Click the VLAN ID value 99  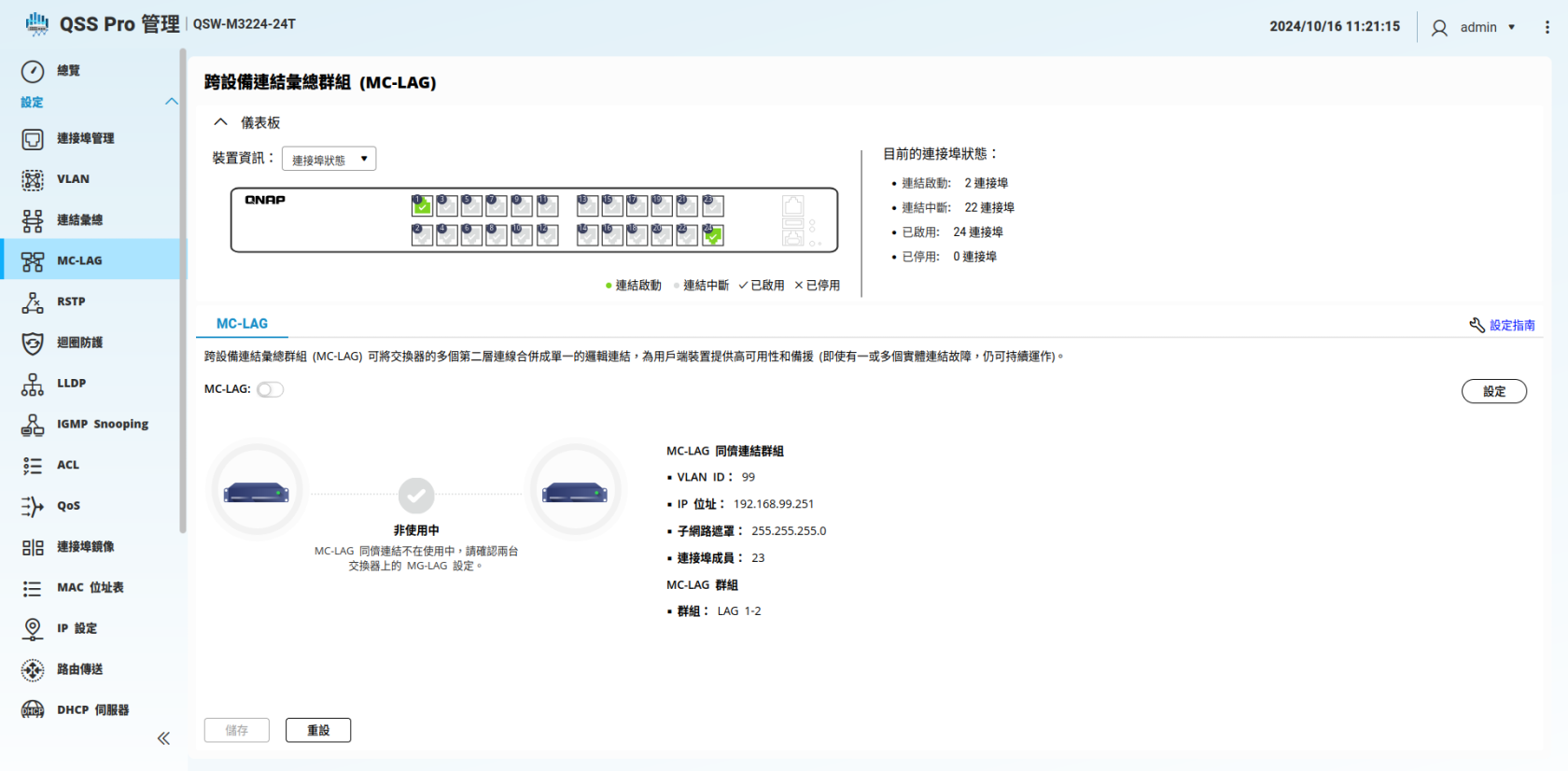pos(749,477)
